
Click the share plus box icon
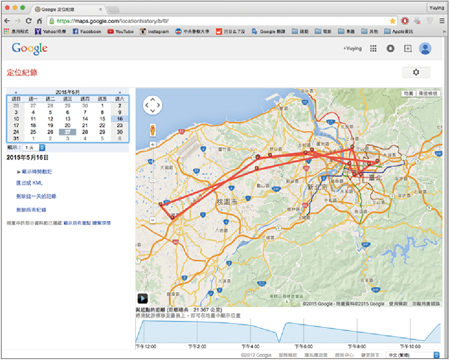(408, 49)
